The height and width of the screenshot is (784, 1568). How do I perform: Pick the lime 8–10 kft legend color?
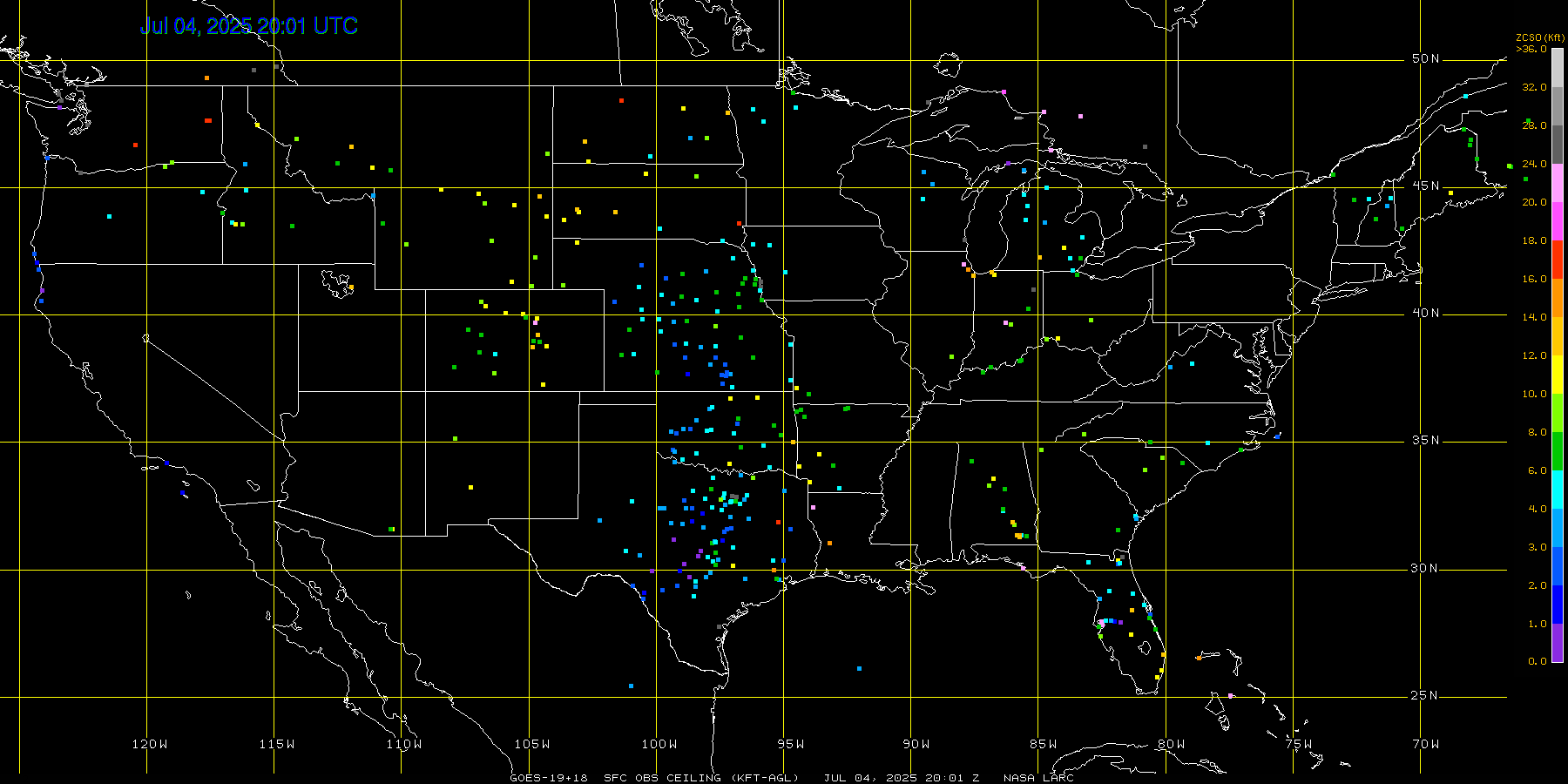point(1558,413)
